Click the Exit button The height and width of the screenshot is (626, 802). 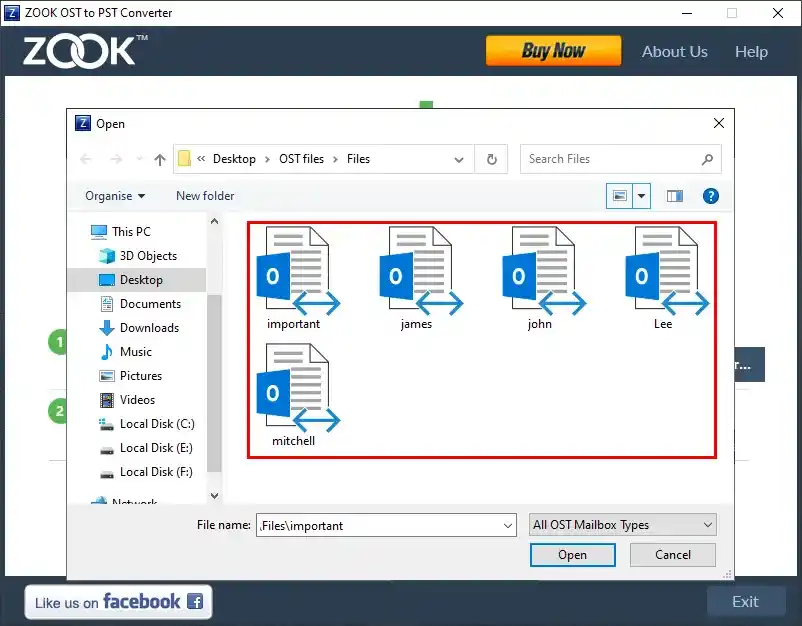(x=746, y=602)
